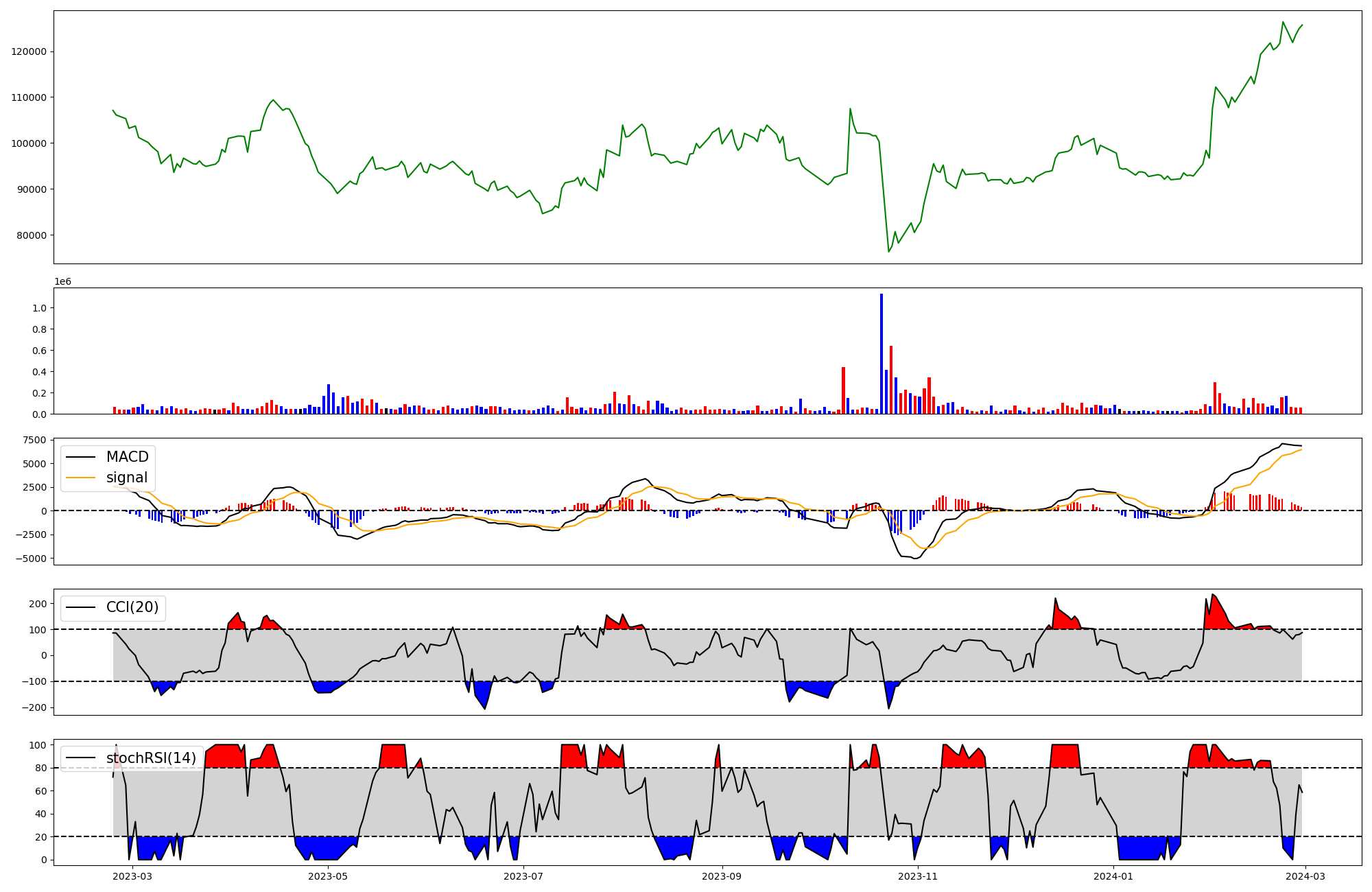Click the 200 CCI axis tick label

[x=38, y=604]
